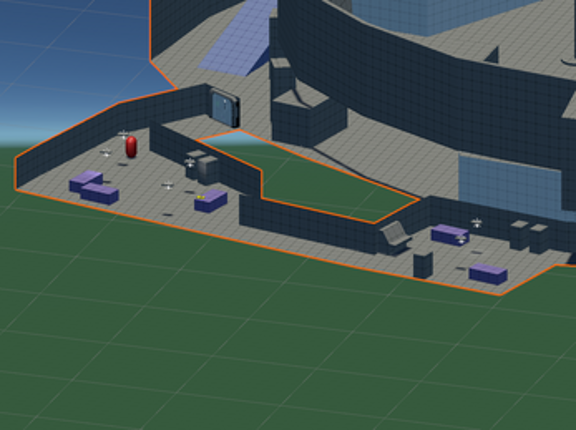Click the yellow item on the purple box
Screen dimensions: 576x430
(200, 198)
